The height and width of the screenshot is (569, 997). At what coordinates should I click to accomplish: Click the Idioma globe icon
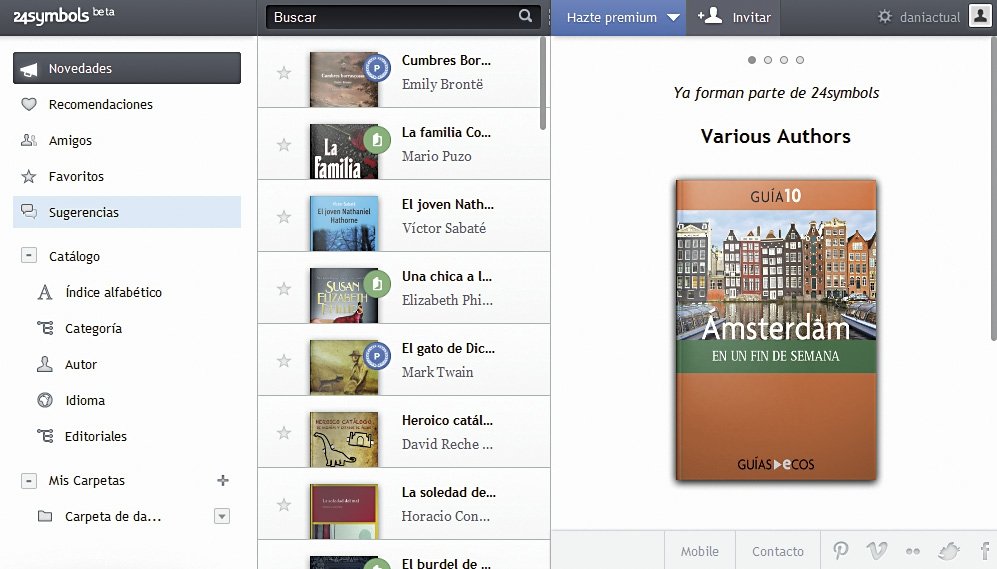(x=45, y=401)
